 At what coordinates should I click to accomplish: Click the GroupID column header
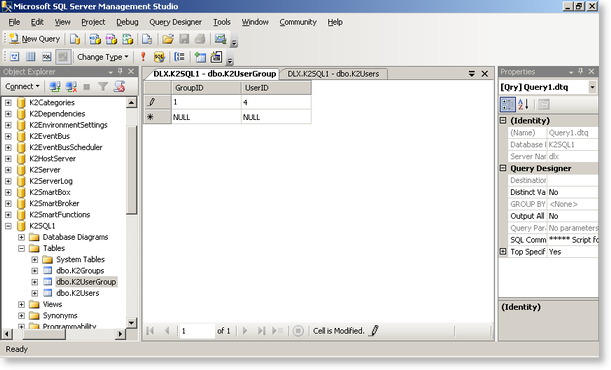206,88
